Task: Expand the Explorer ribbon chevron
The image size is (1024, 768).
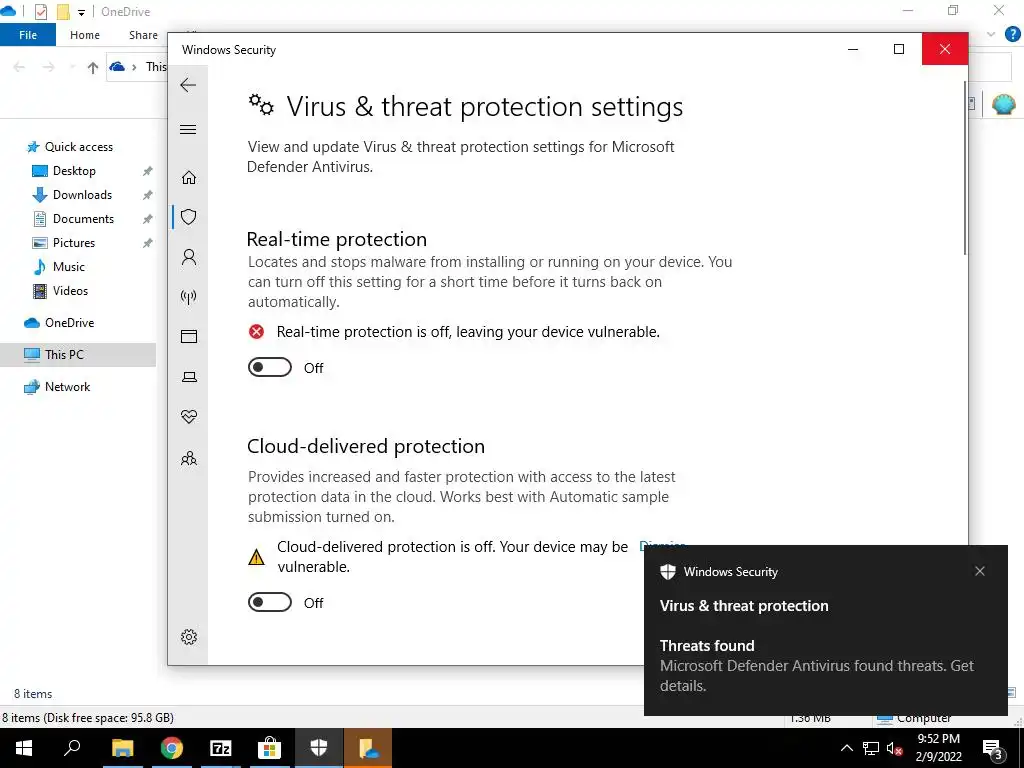Action: (991, 34)
